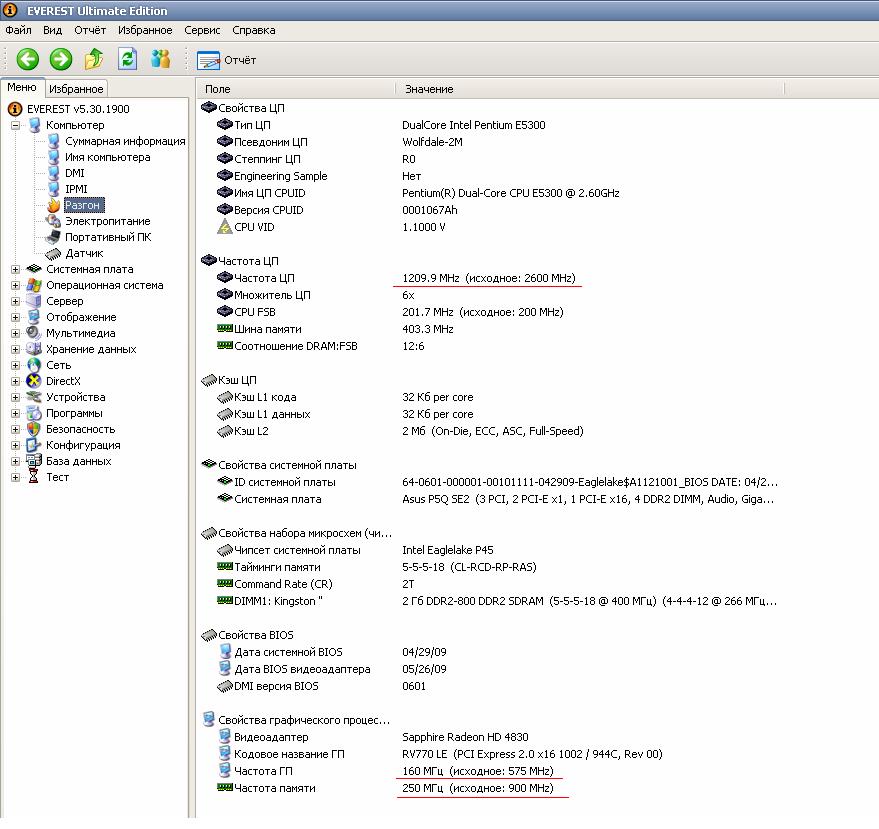Expand the Системная плата tree node

[16, 269]
